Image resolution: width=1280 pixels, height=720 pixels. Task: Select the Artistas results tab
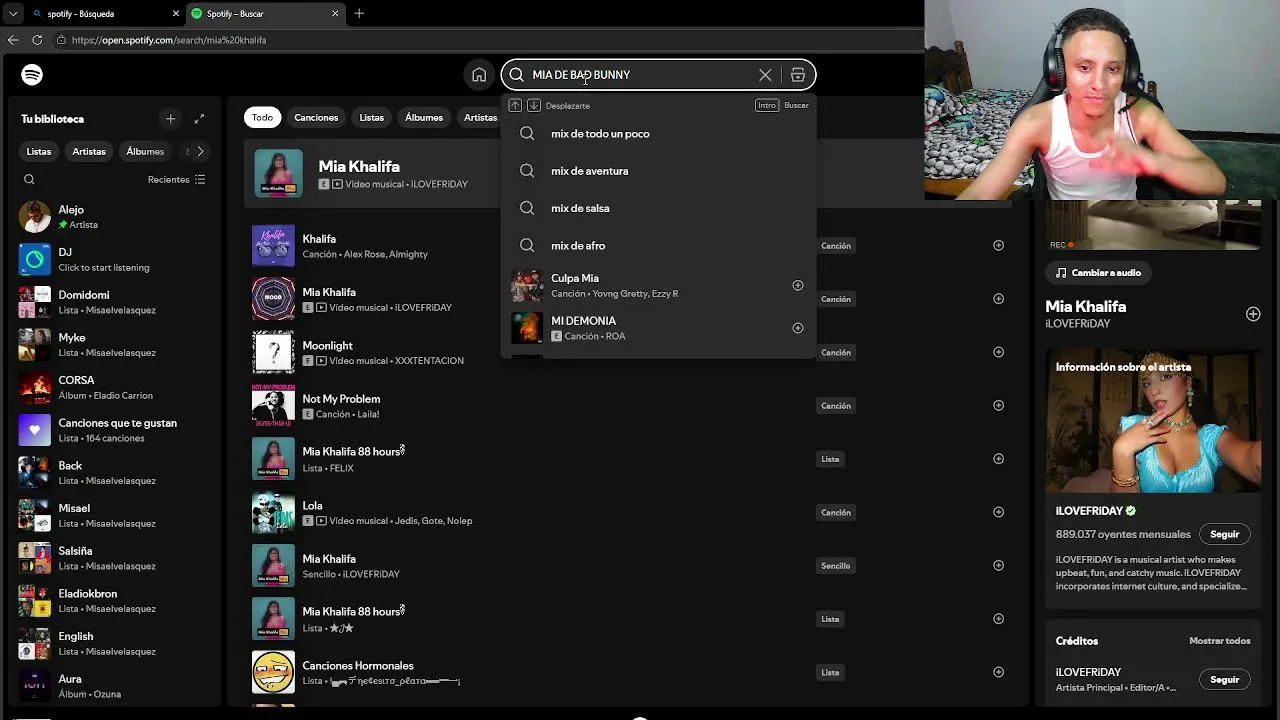point(479,118)
